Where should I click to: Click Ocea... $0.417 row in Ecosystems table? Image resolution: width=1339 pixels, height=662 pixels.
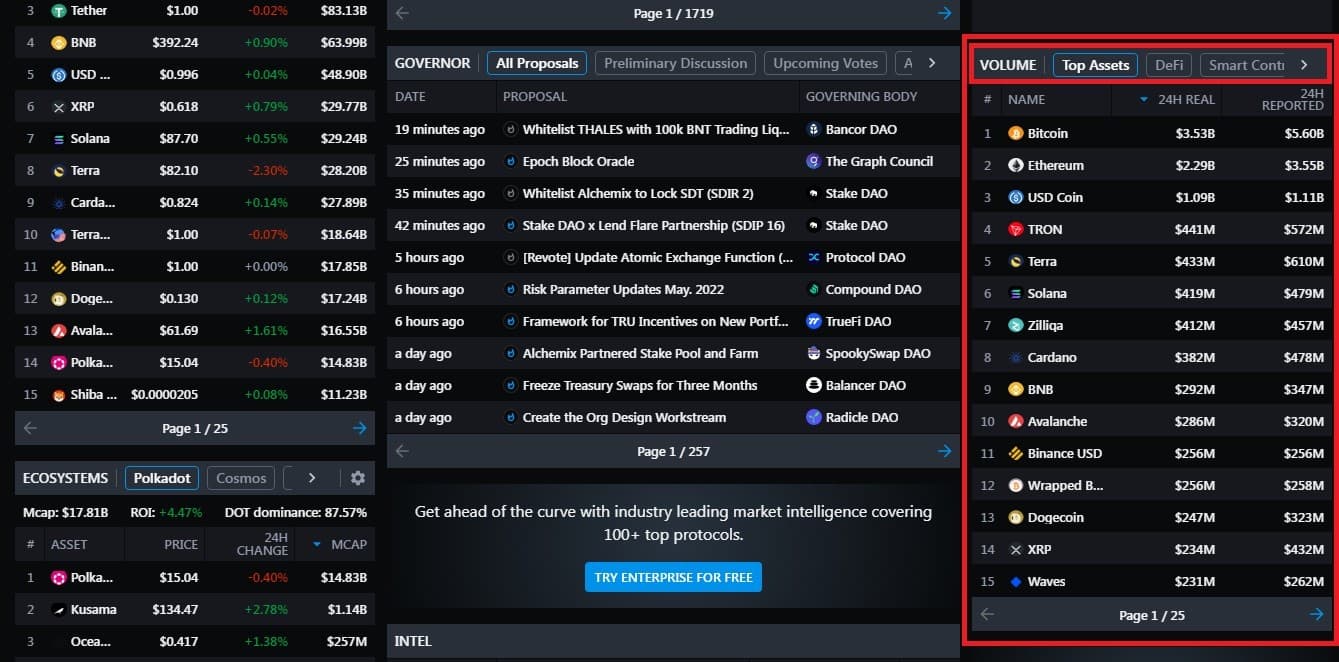click(x=195, y=641)
